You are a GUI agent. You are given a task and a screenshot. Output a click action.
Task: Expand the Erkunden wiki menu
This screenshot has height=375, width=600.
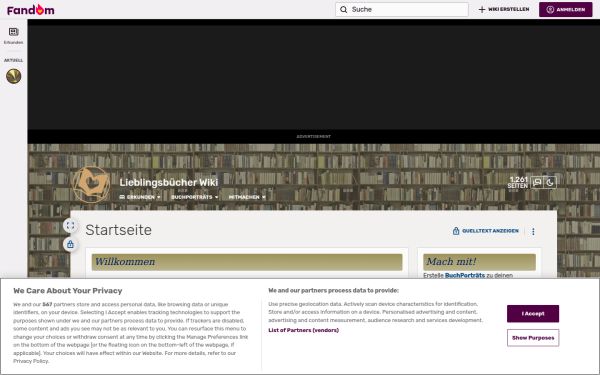[x=140, y=197]
